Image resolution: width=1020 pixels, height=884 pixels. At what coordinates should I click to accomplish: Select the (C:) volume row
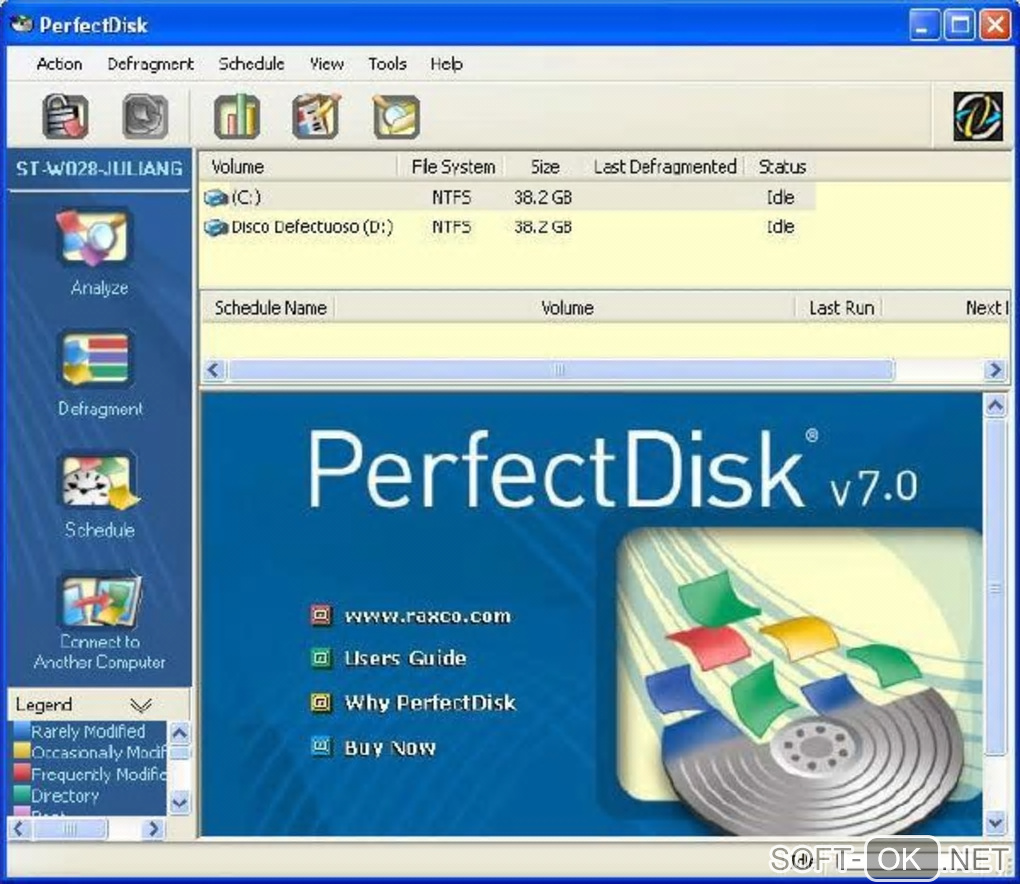[508, 197]
